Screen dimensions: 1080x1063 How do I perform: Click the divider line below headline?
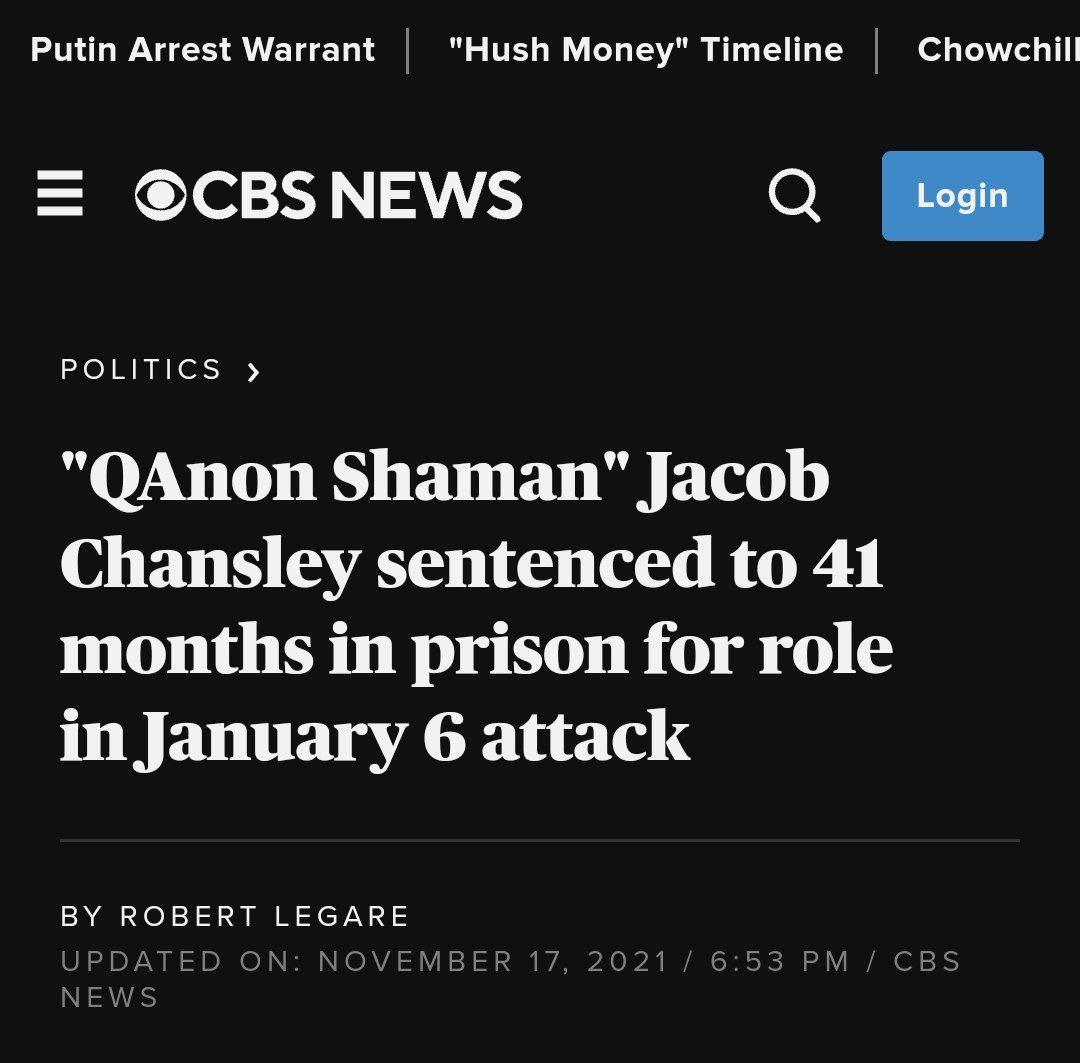(540, 840)
